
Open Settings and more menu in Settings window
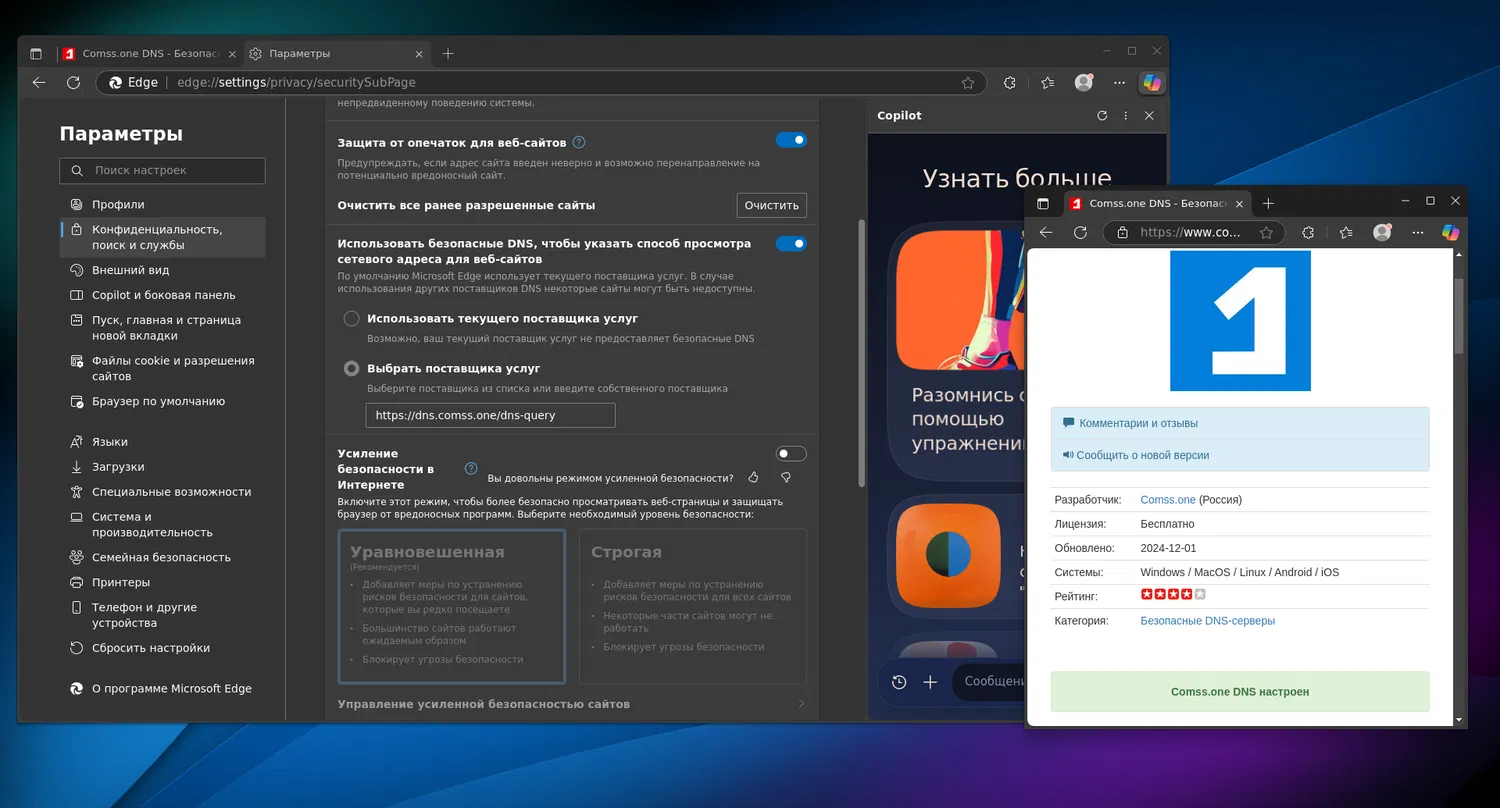pyautogui.click(x=1118, y=83)
